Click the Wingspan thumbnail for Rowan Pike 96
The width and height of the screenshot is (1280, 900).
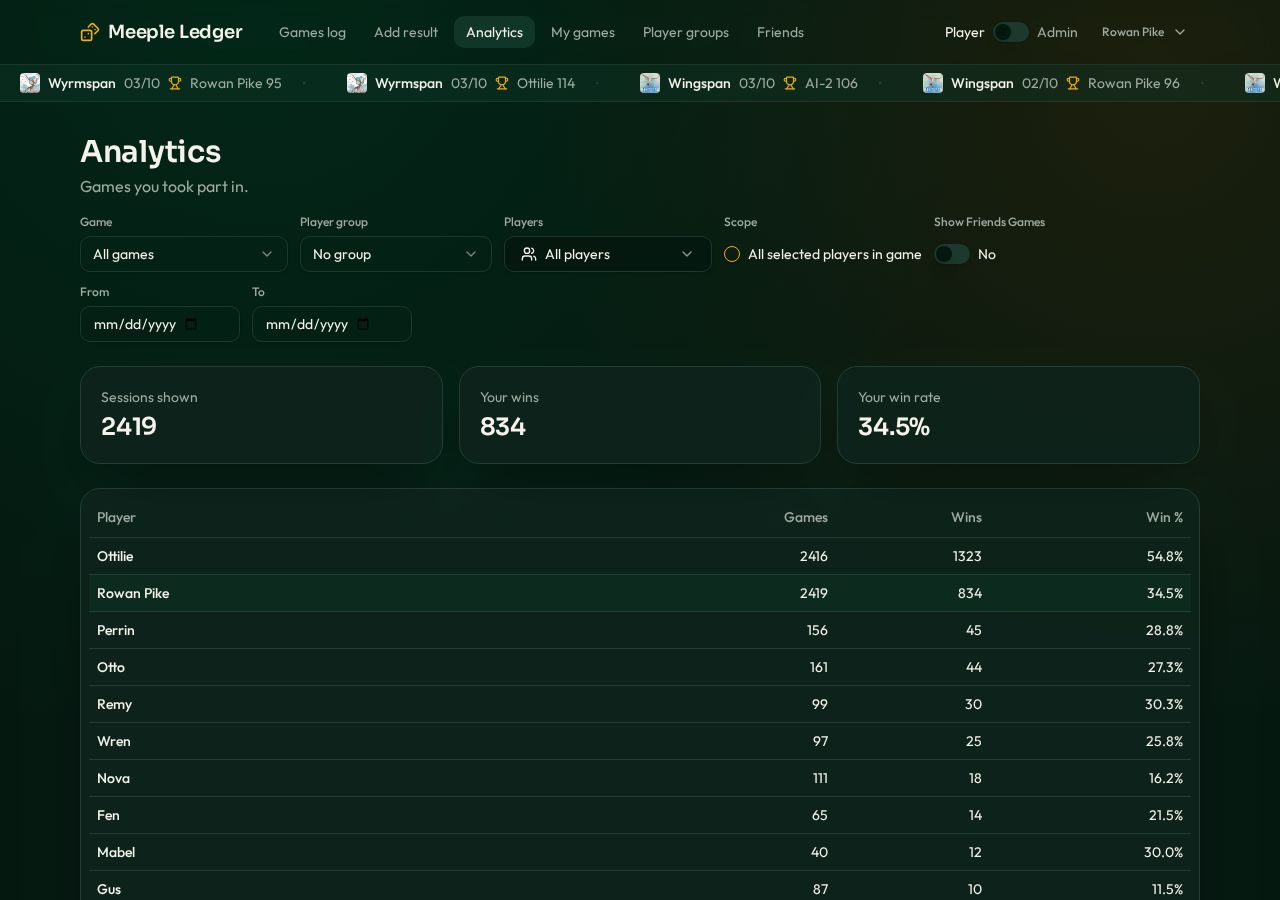pos(933,83)
